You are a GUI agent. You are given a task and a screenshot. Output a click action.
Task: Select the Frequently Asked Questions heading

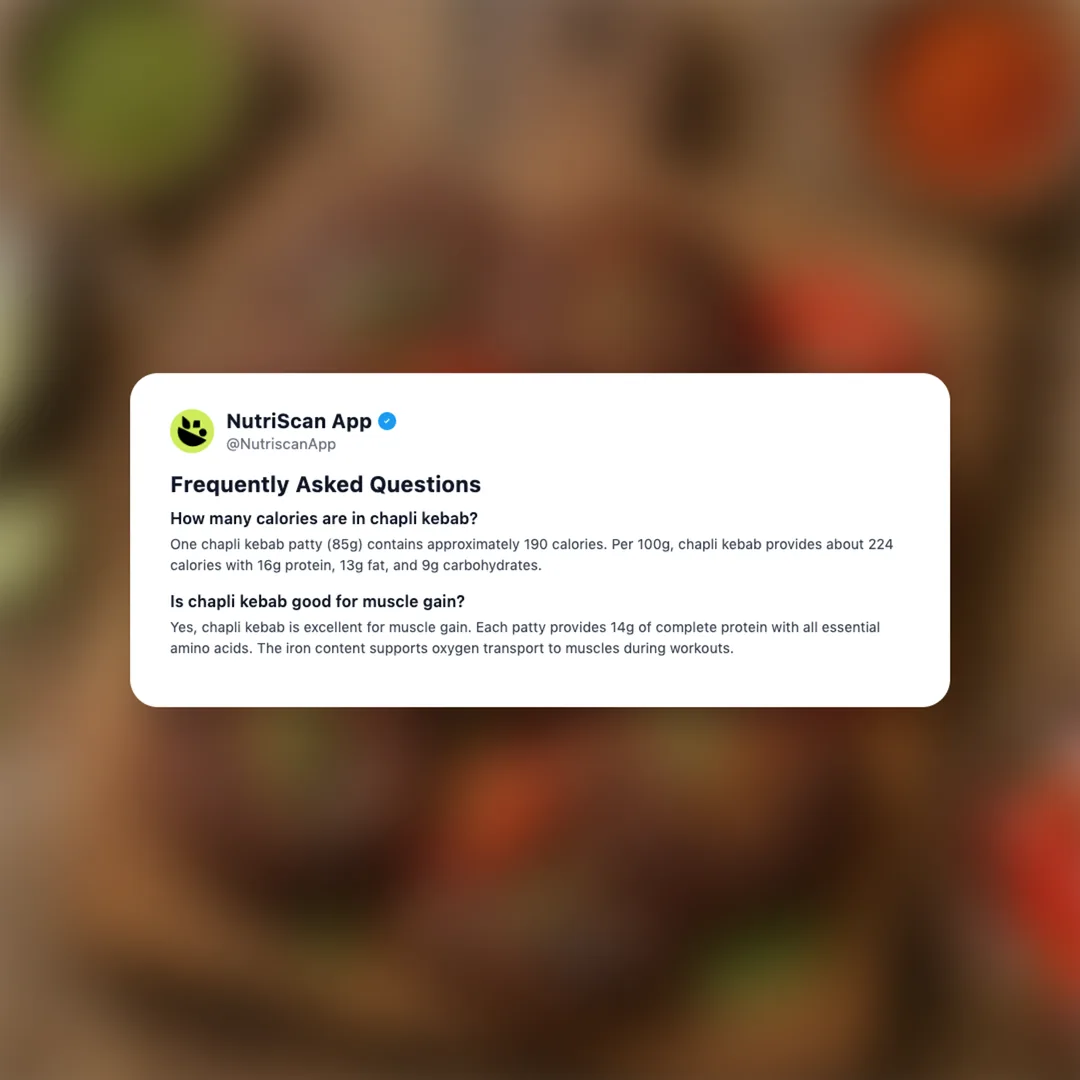(325, 484)
